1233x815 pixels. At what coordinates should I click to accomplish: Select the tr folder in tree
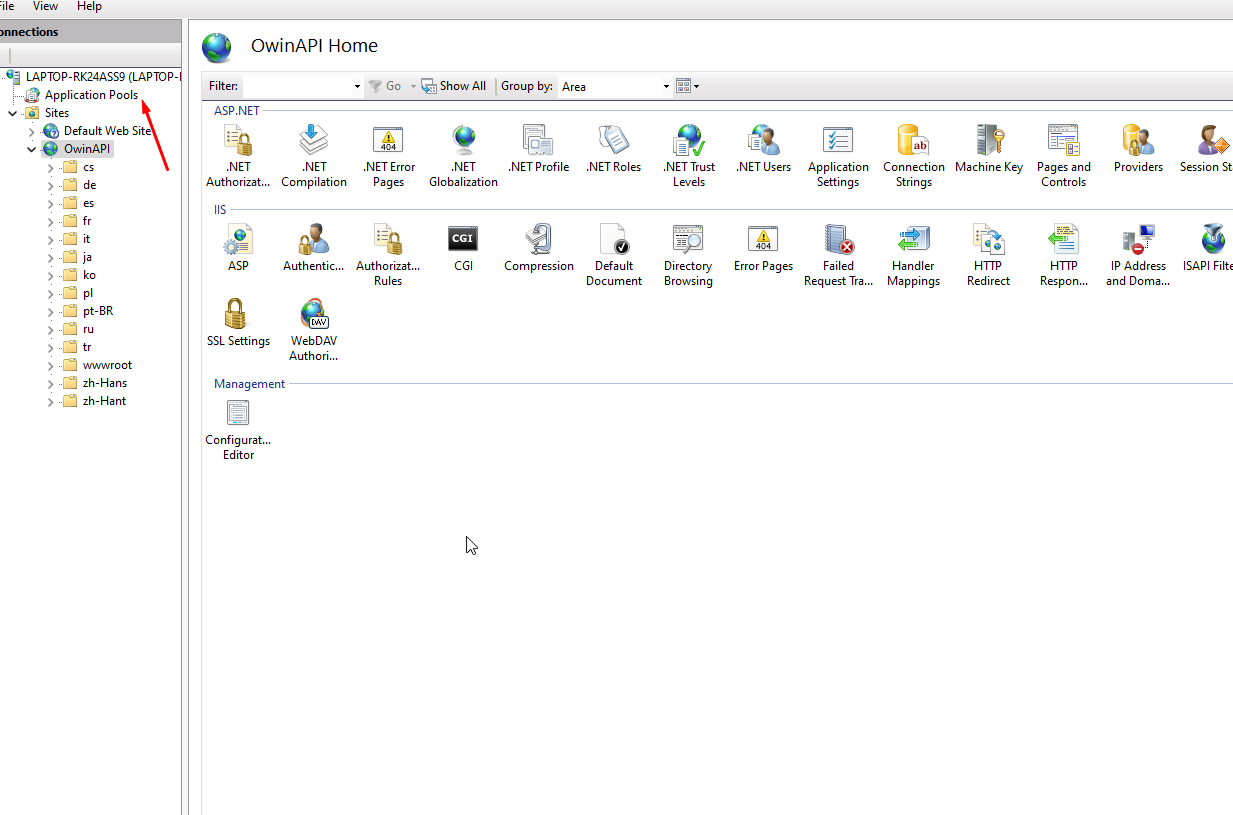[87, 347]
